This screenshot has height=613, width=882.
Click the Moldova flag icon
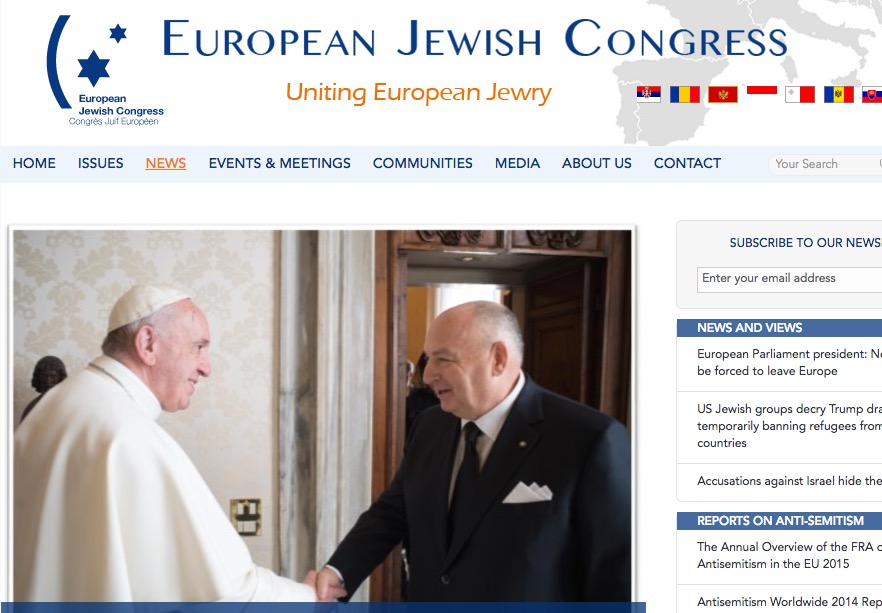tap(839, 94)
